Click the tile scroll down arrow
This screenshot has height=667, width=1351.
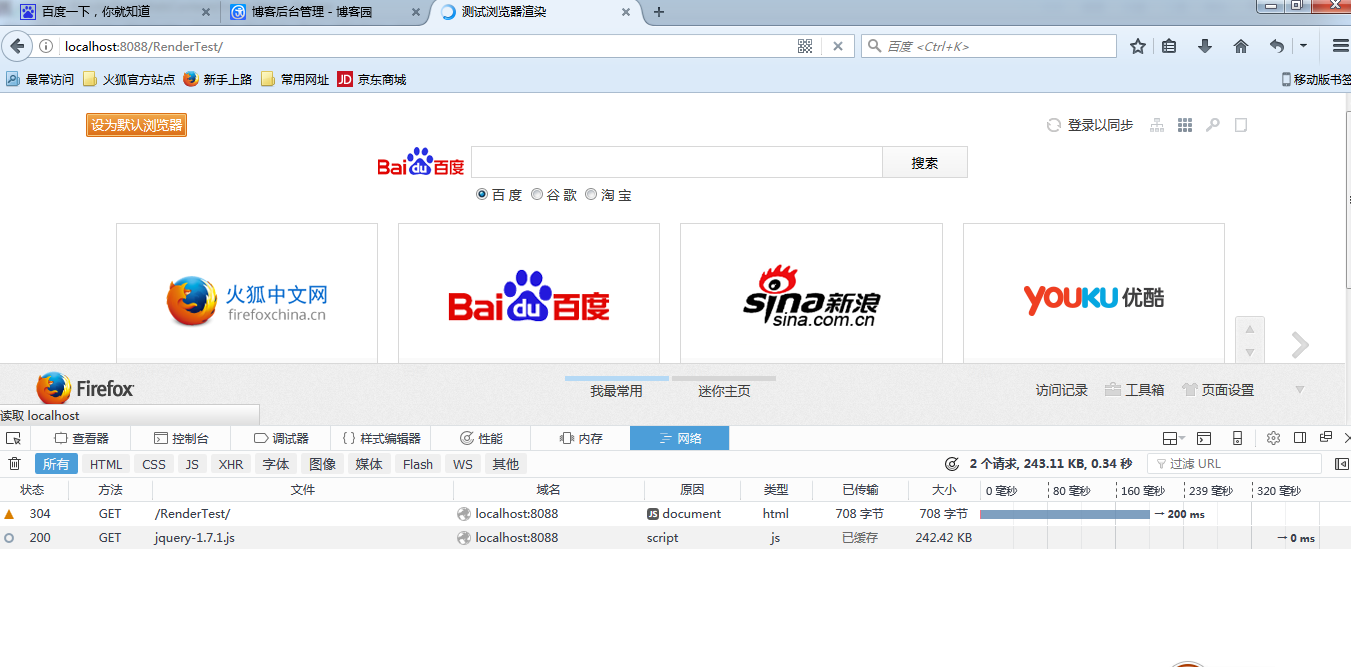[1249, 352]
